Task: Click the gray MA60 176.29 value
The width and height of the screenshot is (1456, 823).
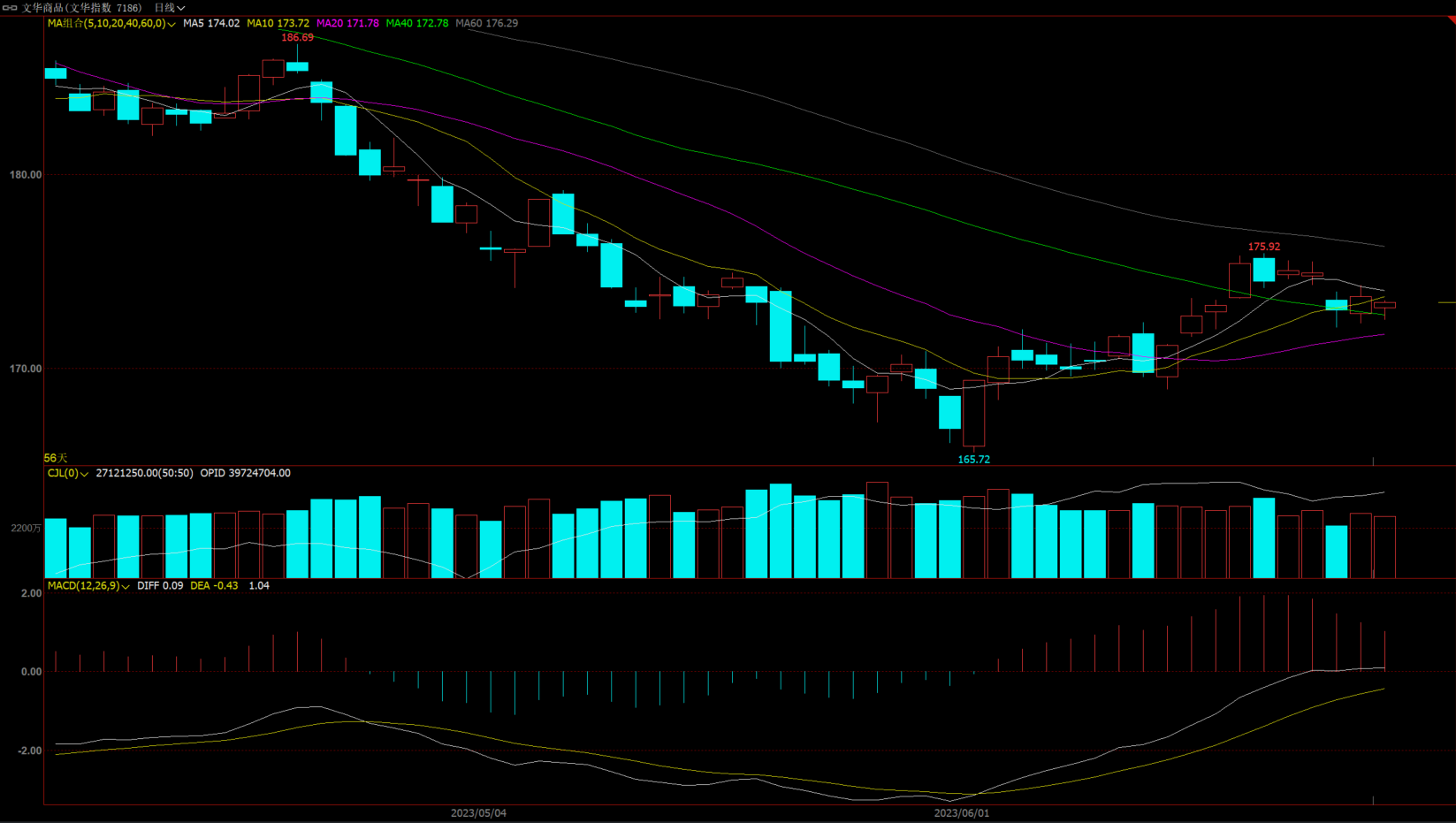Action: 487,24
